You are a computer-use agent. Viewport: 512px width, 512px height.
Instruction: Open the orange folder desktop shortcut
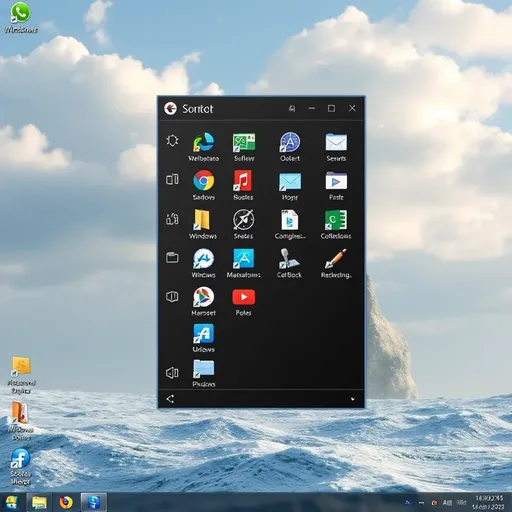click(x=20, y=413)
